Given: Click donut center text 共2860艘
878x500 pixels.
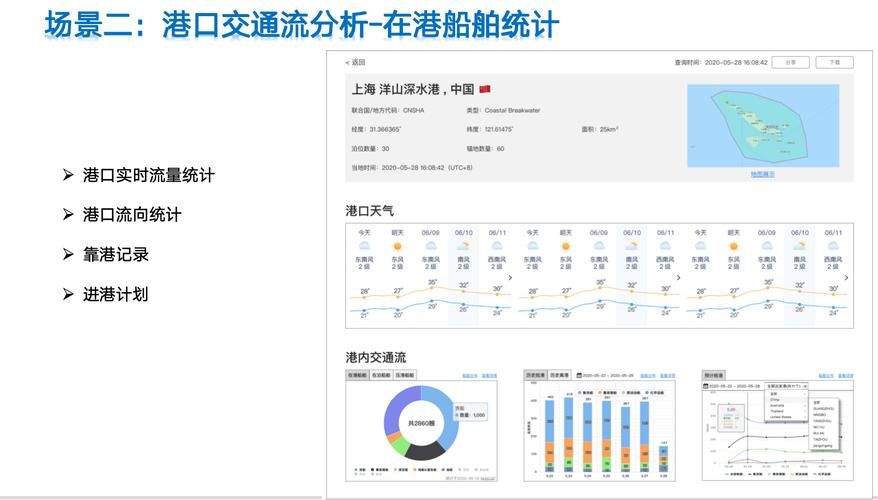Looking at the screenshot, I should [421, 423].
